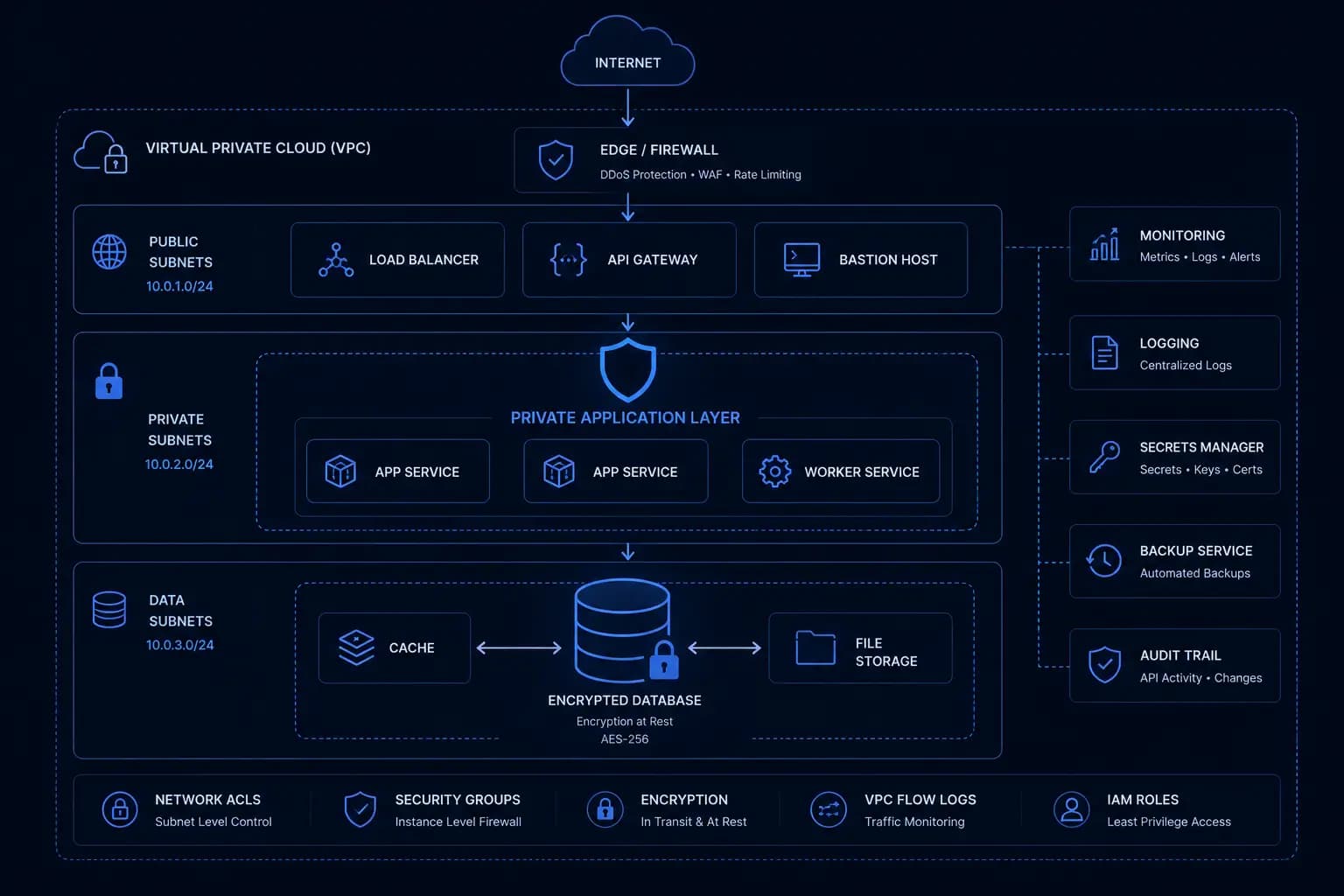
Task: Click the Edge / Firewall shield icon
Action: point(556,160)
